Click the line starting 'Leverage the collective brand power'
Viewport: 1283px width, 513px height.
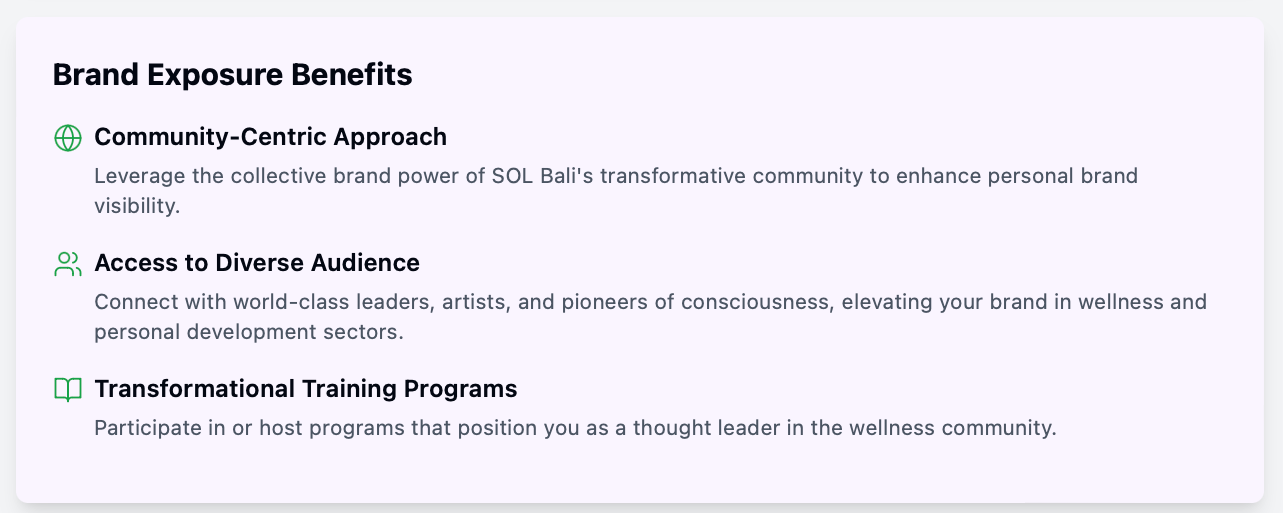[616, 176]
